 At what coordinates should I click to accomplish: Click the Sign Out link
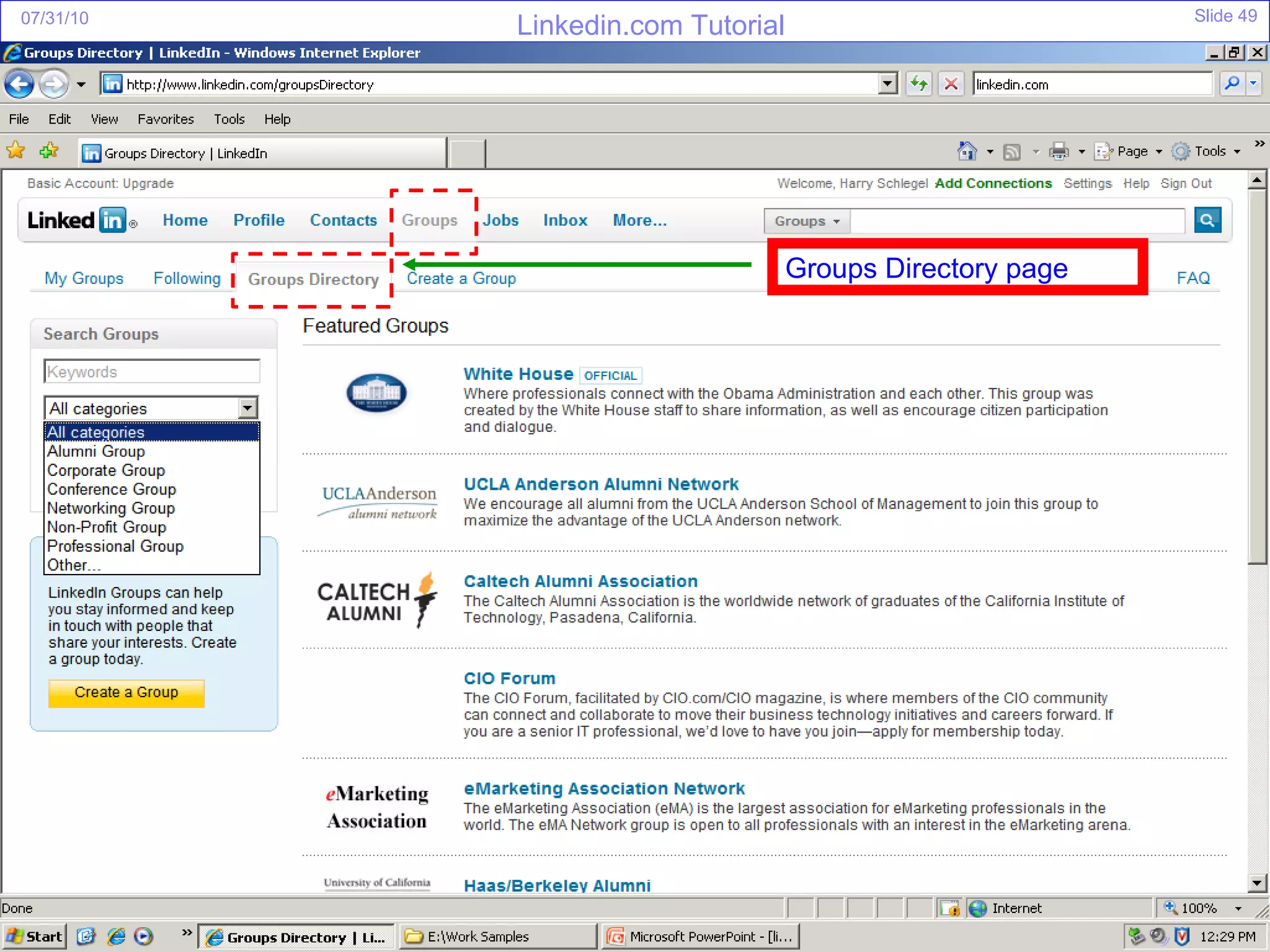(x=1186, y=183)
